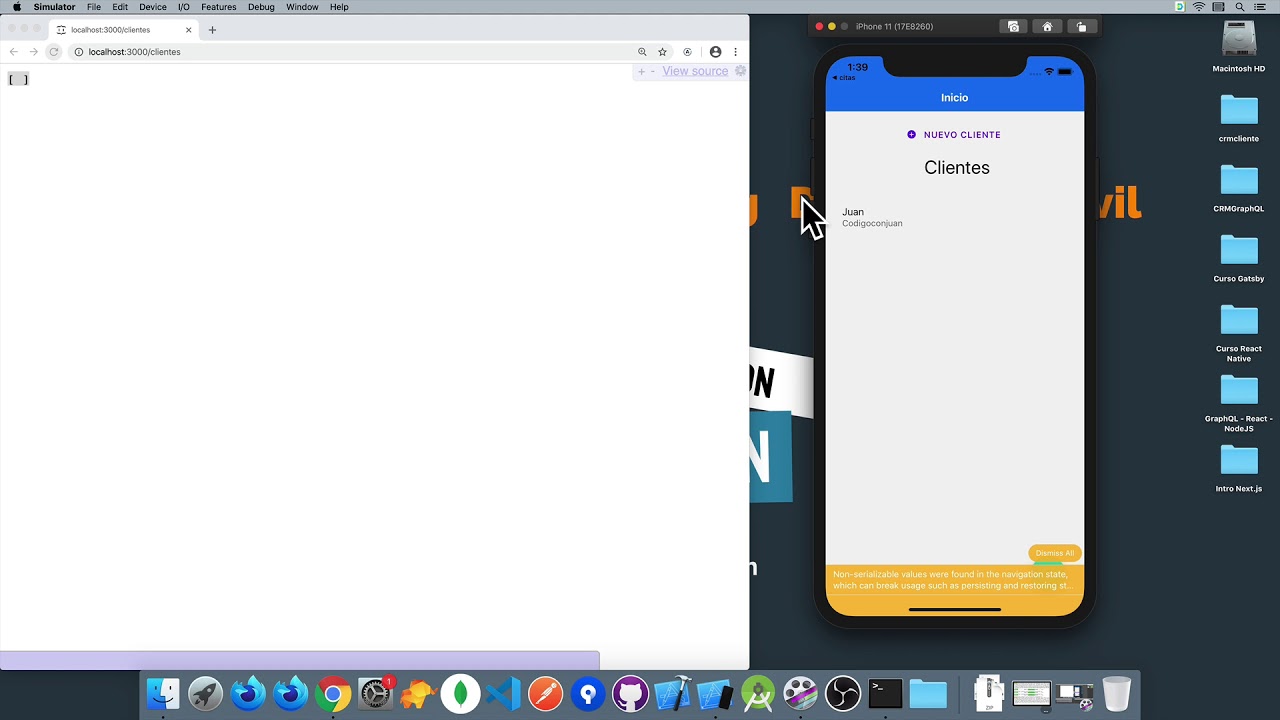1280x720 pixels.
Task: Open the Simulator File menu
Action: 93,7
